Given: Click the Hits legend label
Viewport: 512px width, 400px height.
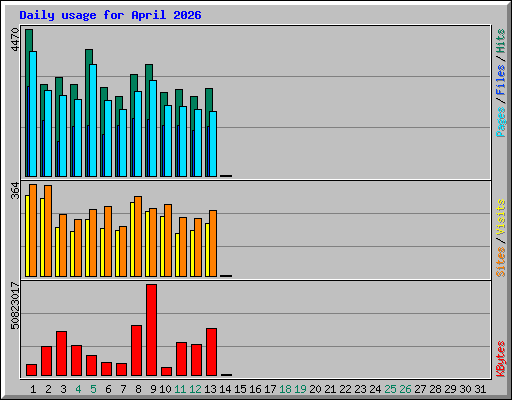Looking at the screenshot, I should tap(500, 41).
